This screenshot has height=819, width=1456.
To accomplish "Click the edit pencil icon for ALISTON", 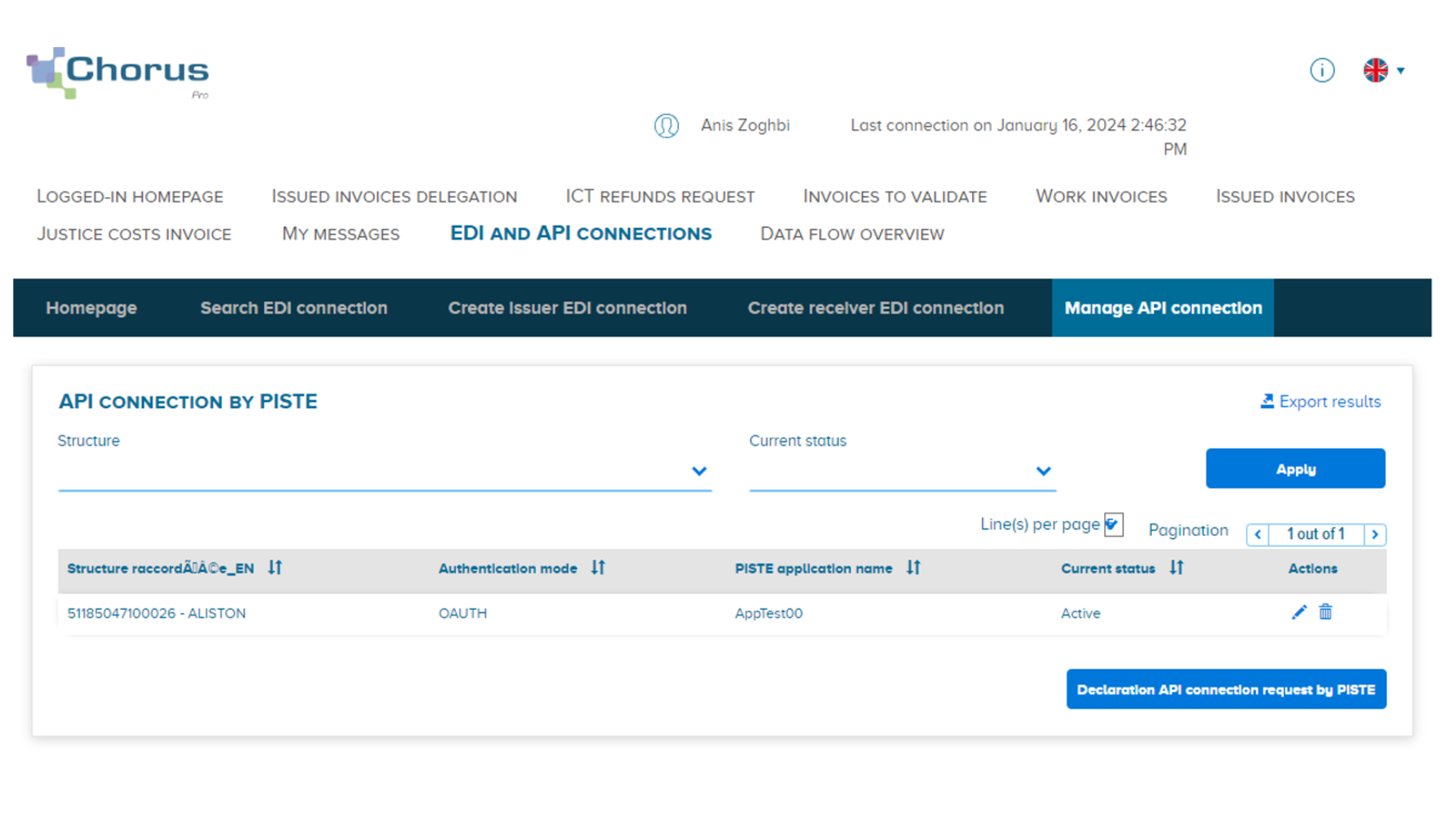I will pyautogui.click(x=1298, y=612).
